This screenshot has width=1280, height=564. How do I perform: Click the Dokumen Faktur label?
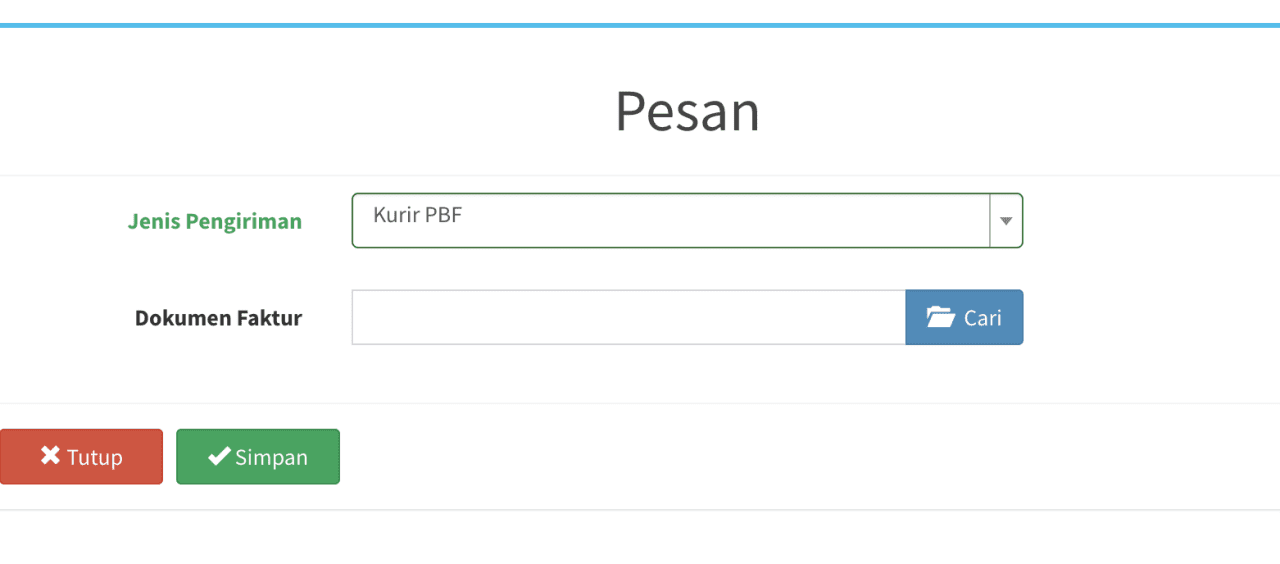(x=218, y=318)
